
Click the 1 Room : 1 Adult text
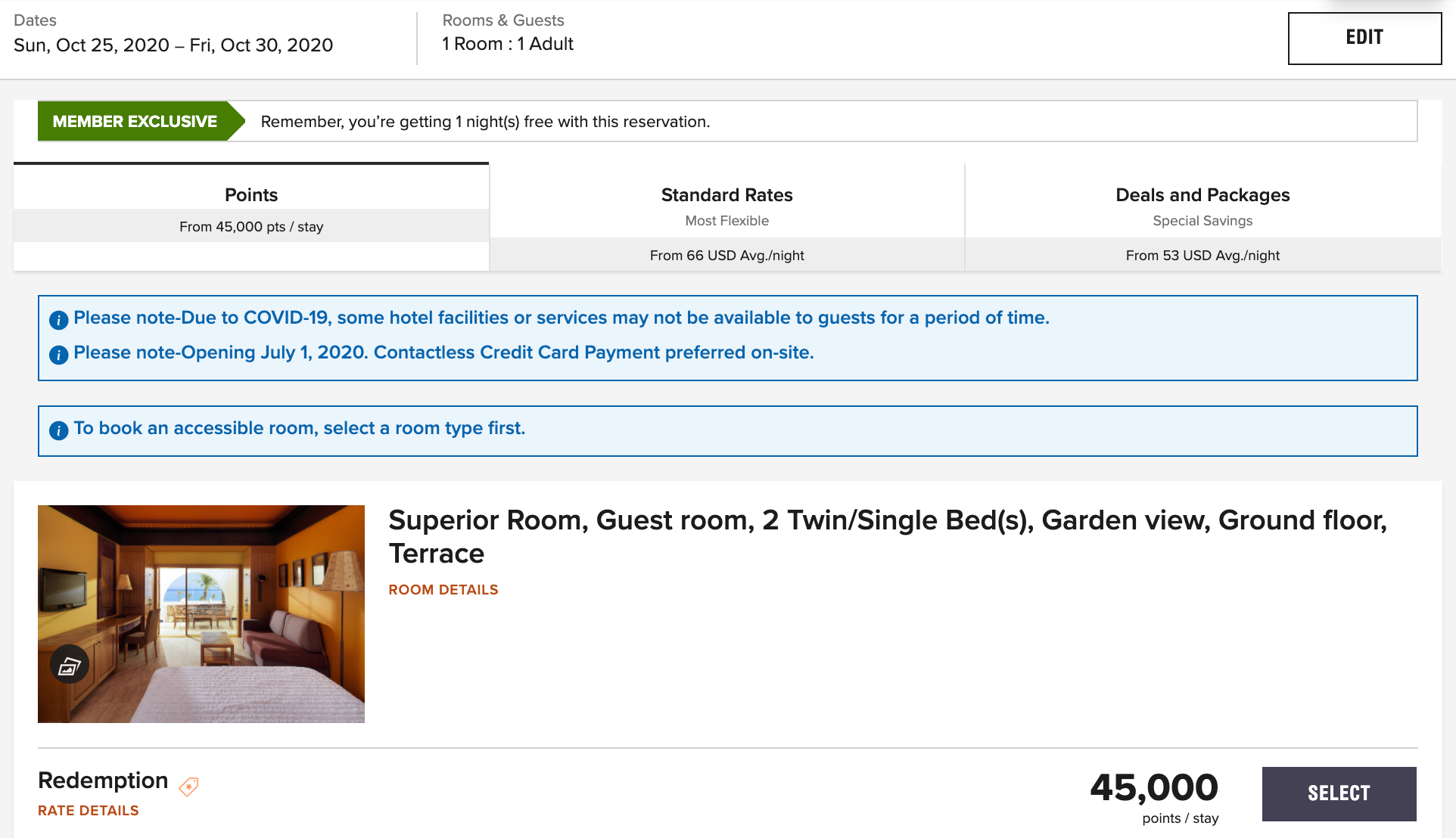coord(508,44)
